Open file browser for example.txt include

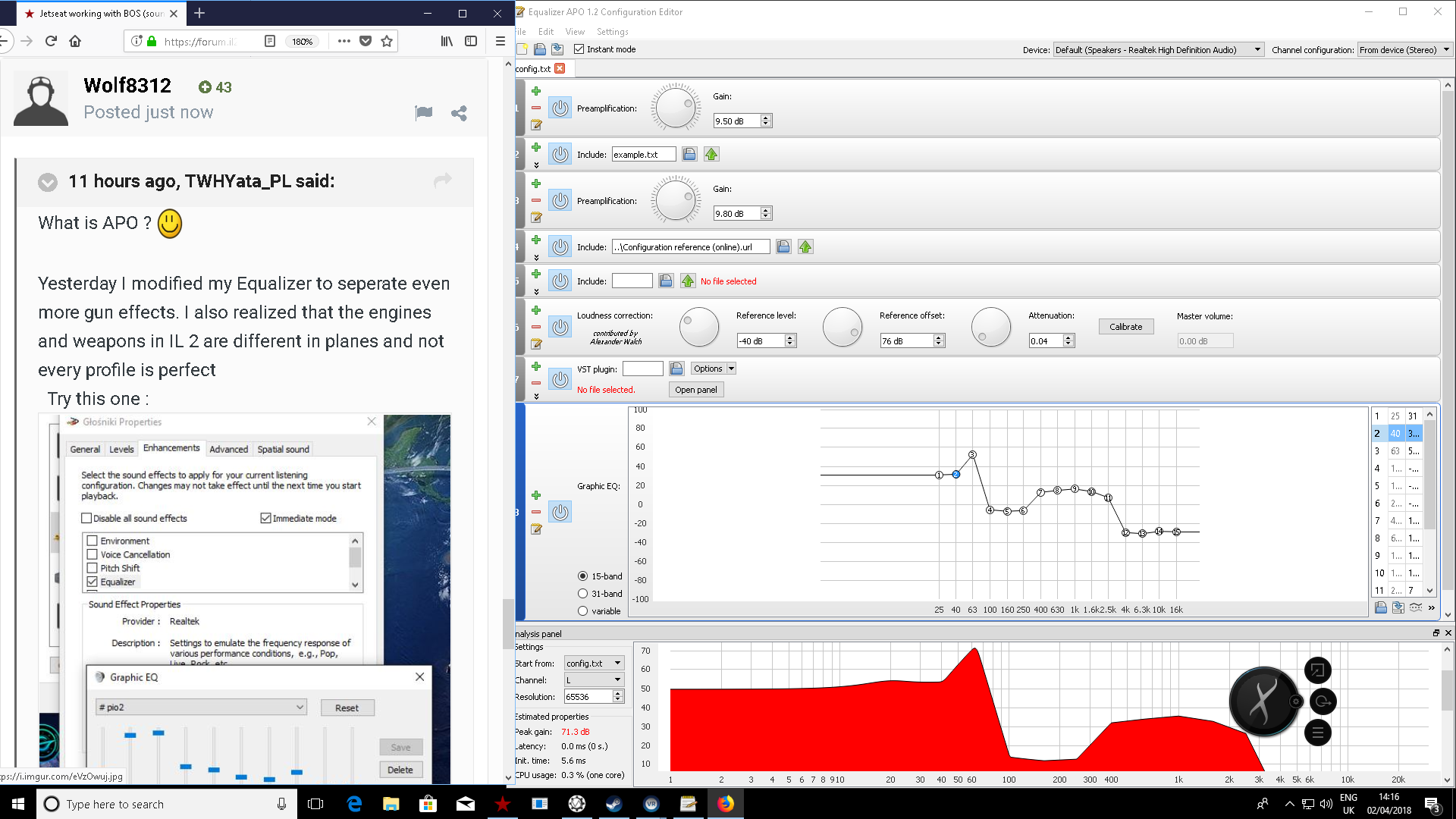(689, 154)
